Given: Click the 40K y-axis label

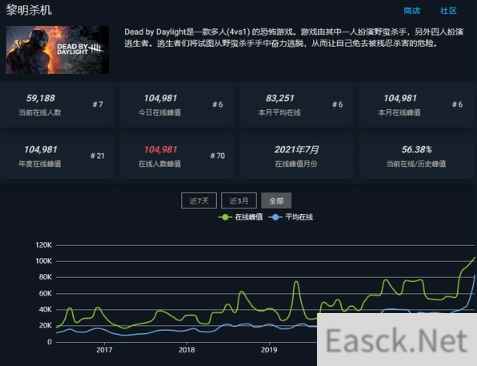Looking at the screenshot, I should pyautogui.click(x=45, y=309).
